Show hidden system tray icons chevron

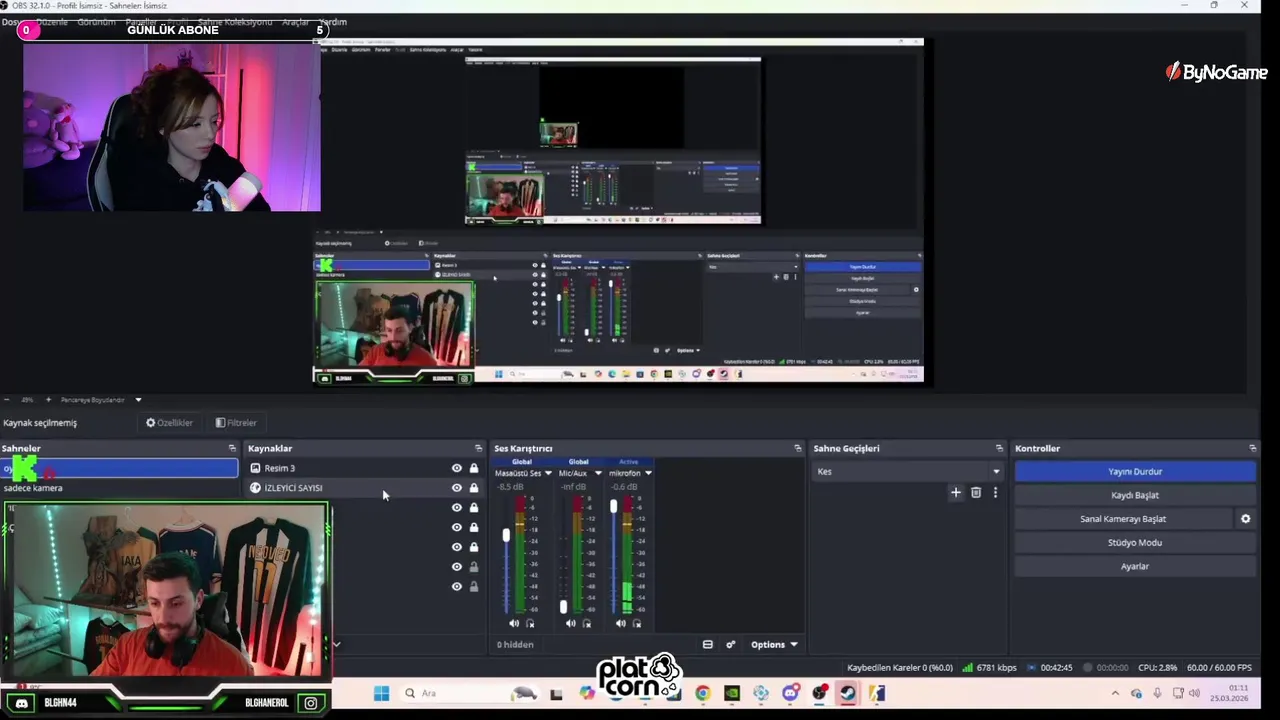[1115, 693]
